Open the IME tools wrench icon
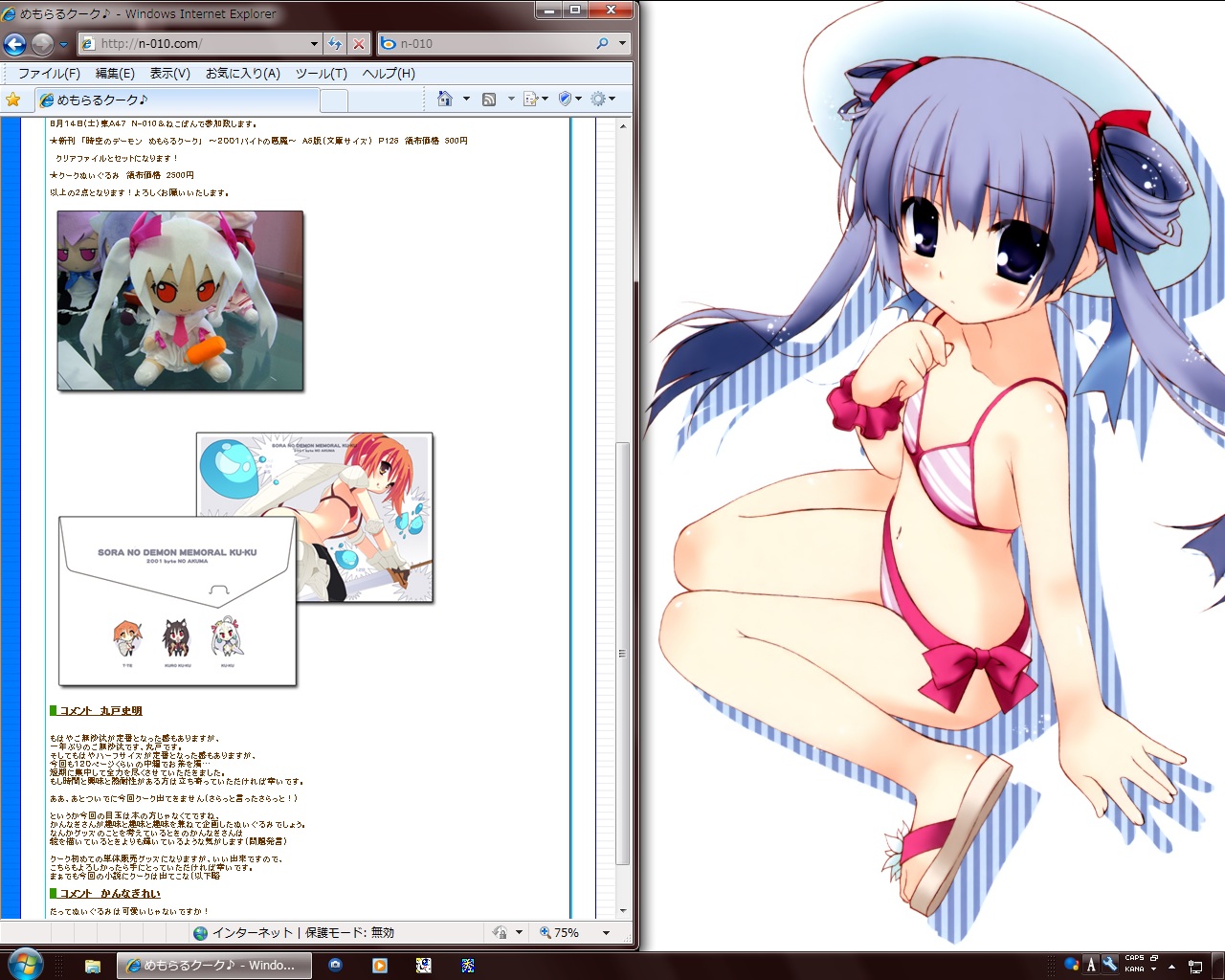 tap(1110, 965)
